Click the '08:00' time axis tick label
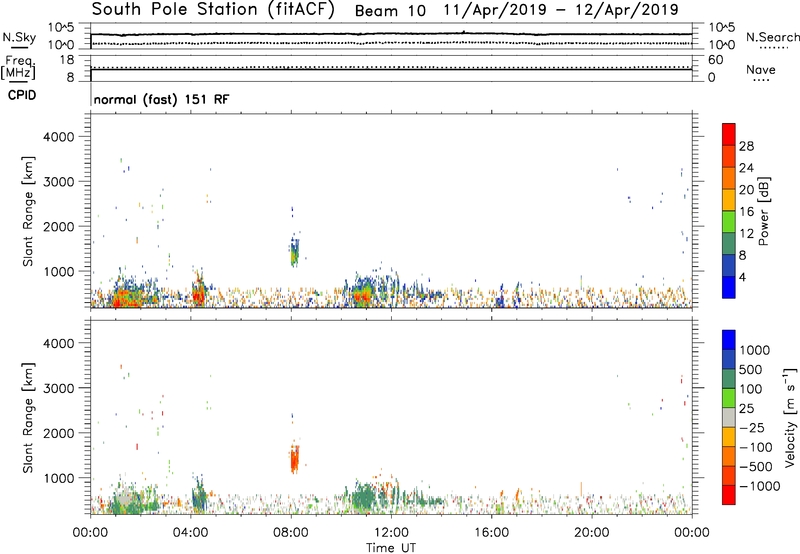800x554 pixels. pyautogui.click(x=291, y=533)
